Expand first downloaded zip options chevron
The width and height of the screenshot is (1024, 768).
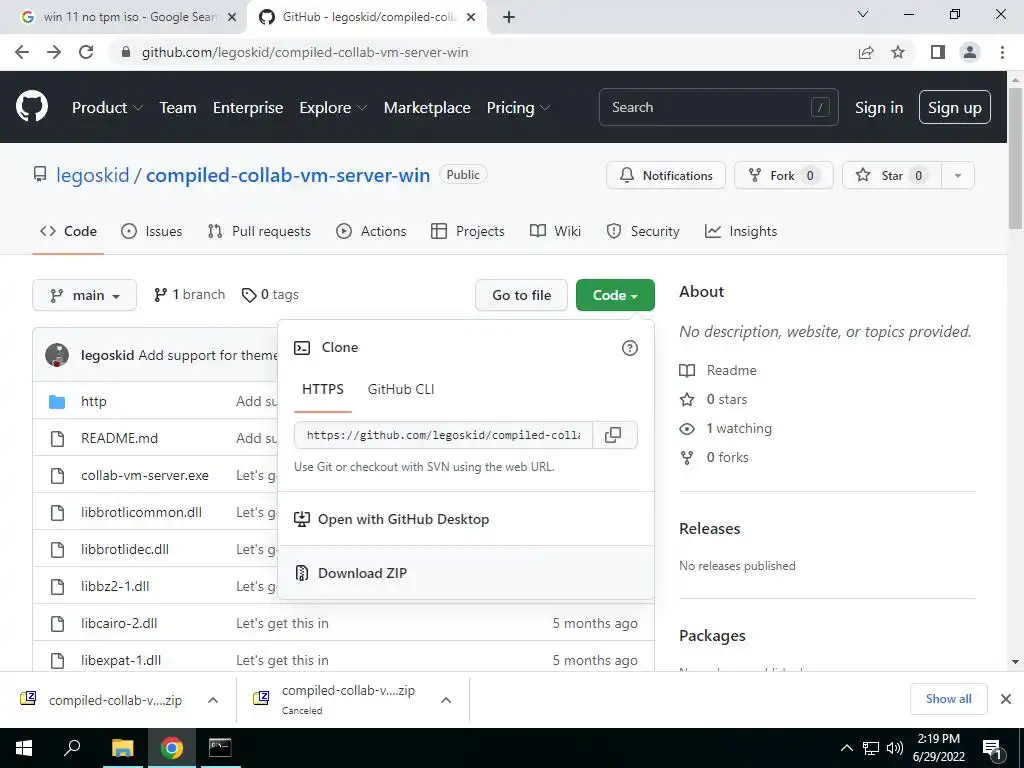(213, 700)
